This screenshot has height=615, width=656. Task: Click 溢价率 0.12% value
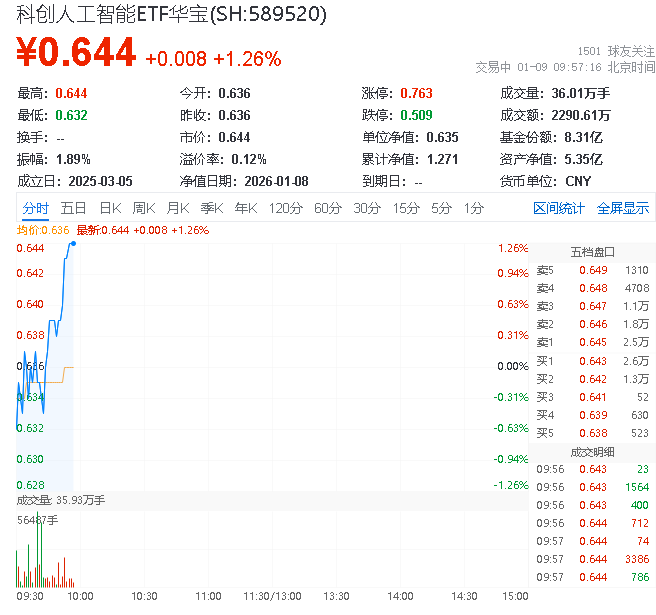click(x=249, y=159)
